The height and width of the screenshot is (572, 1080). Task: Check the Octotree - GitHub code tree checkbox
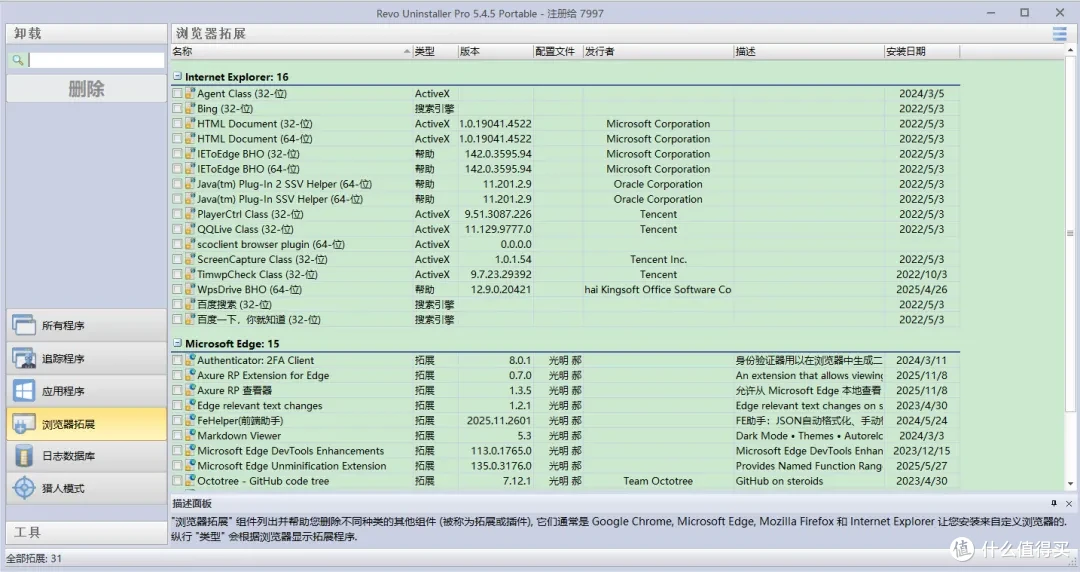pyautogui.click(x=178, y=481)
